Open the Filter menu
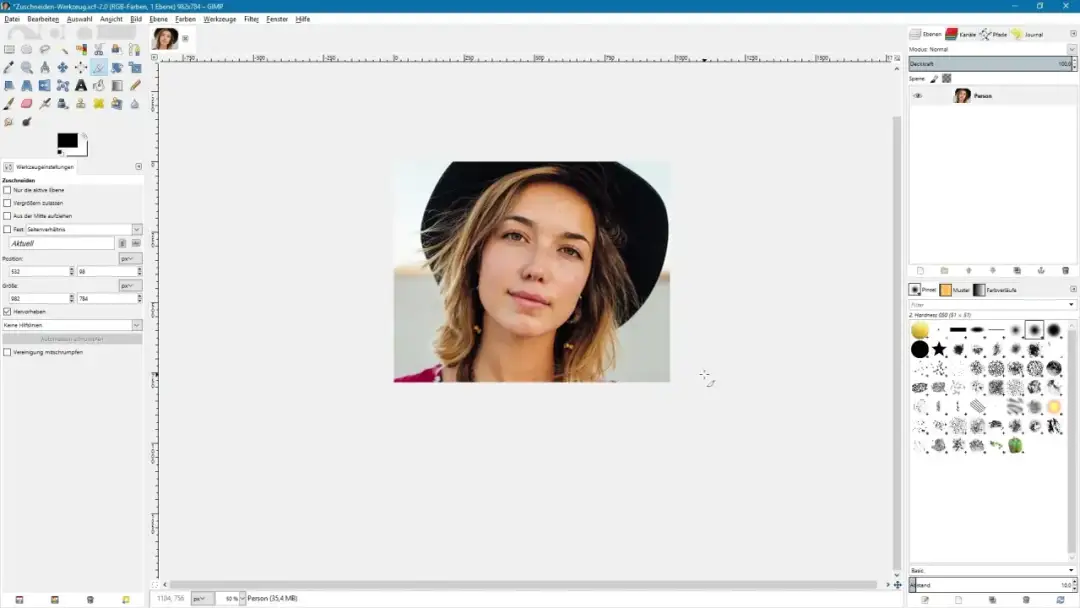Screen dimensions: 1080x608 coord(250,18)
